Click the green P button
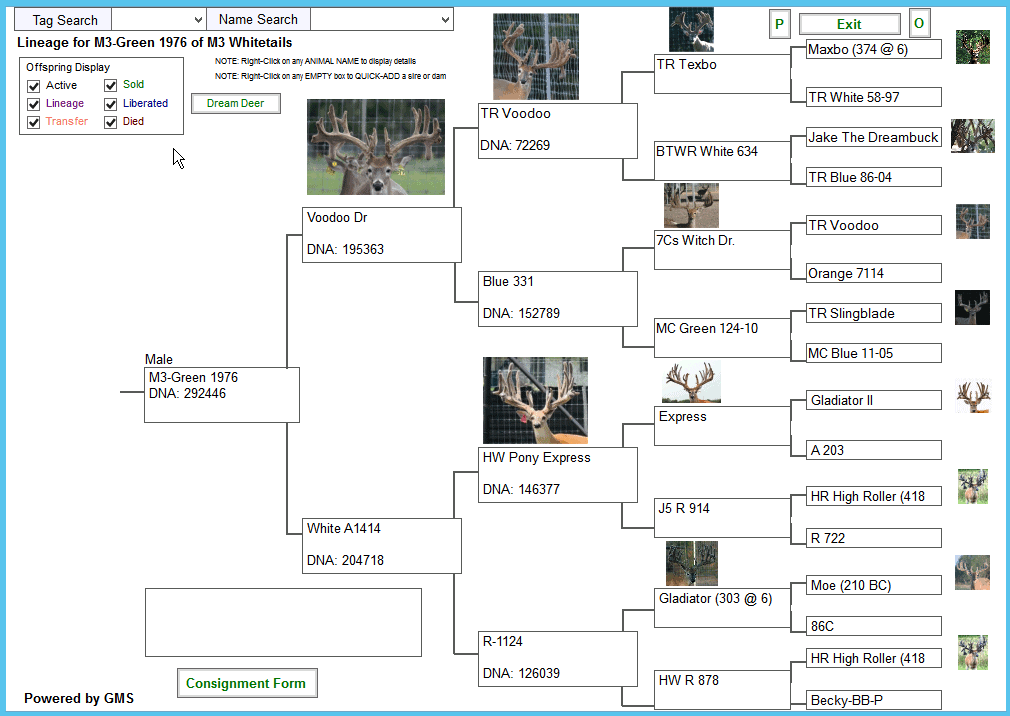The image size is (1010, 716). 779,24
